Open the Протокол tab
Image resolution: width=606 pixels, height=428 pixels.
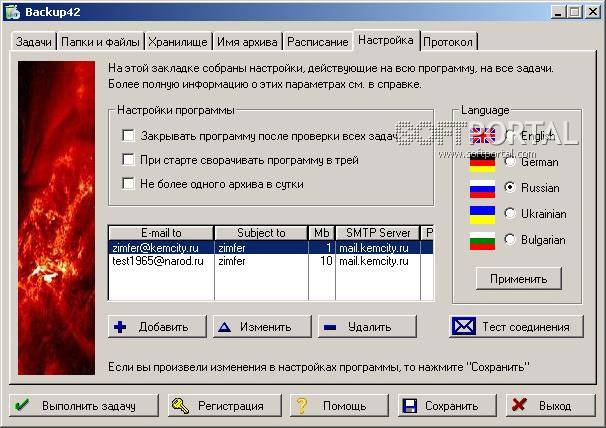click(448, 42)
